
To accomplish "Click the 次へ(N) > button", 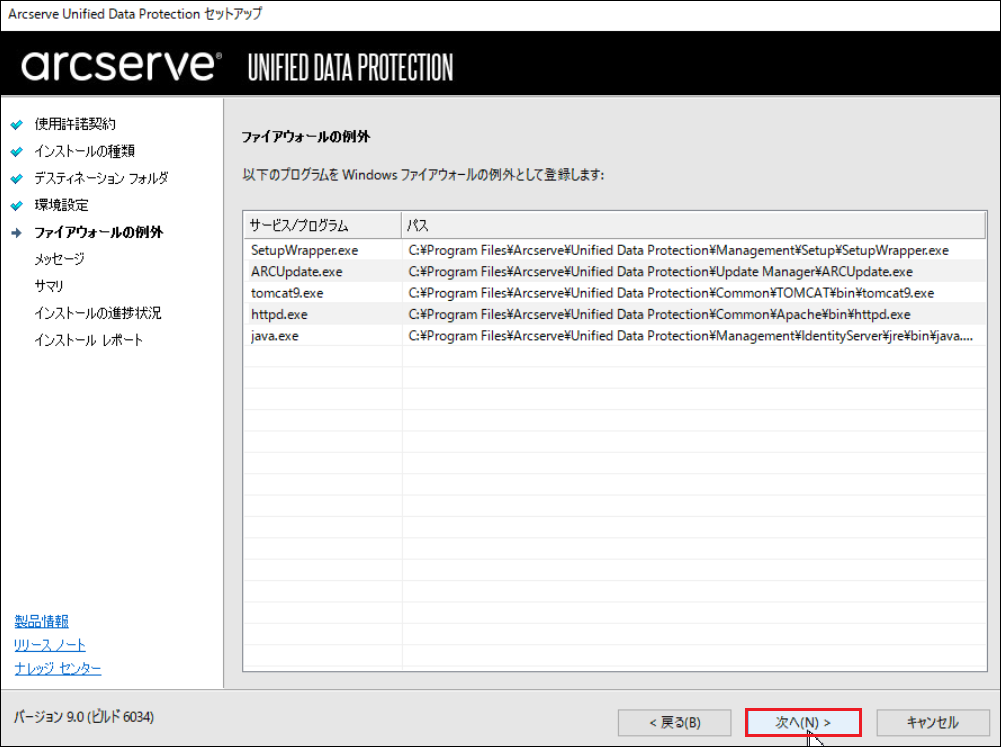I will (x=803, y=723).
